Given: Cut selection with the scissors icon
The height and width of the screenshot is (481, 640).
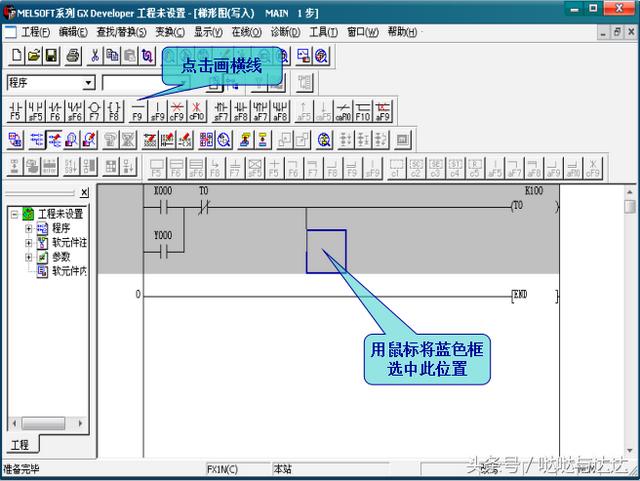Looking at the screenshot, I should point(95,56).
